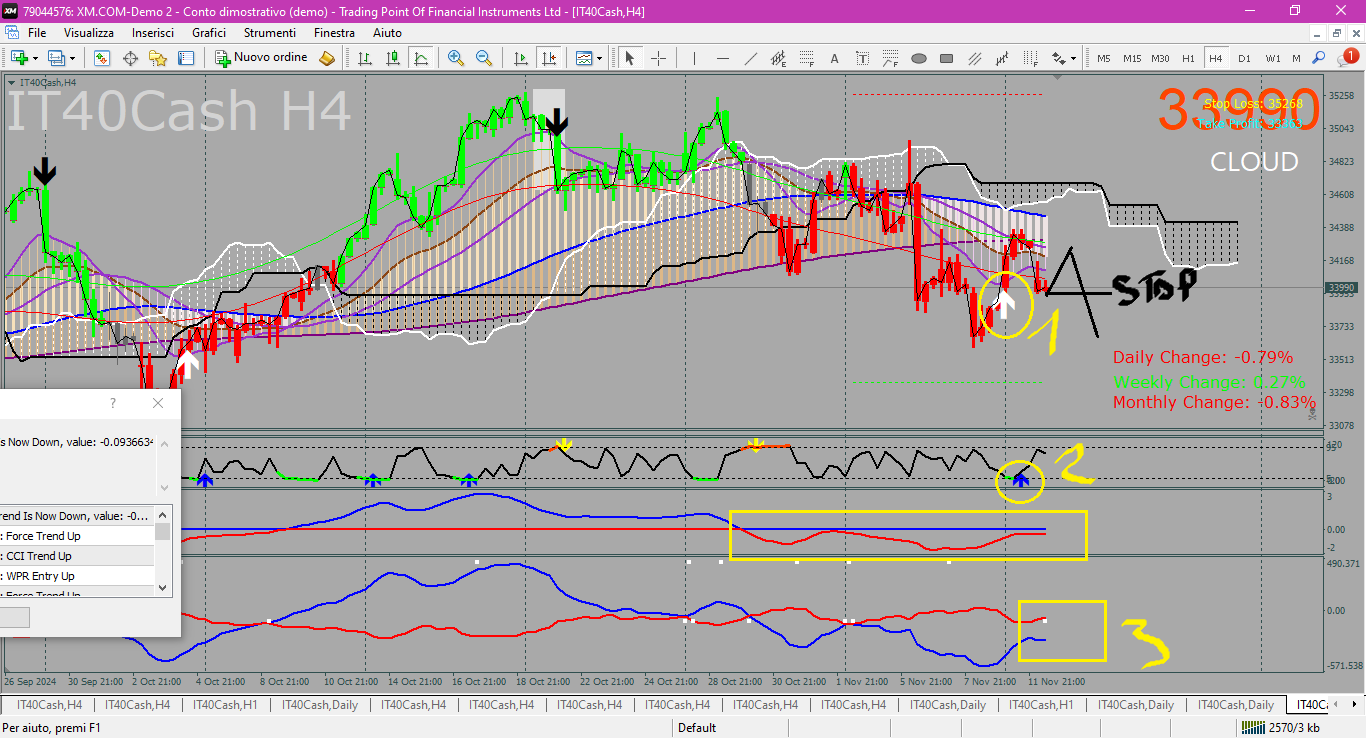
Task: Select the rectangle shape tool
Action: click(x=946, y=58)
